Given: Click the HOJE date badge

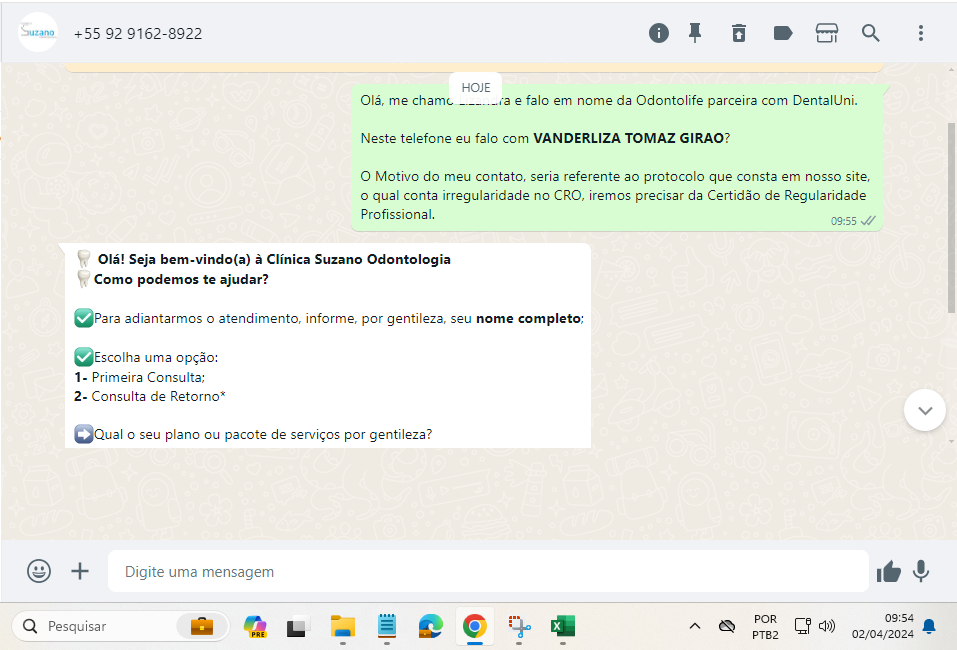Looking at the screenshot, I should [x=475, y=87].
